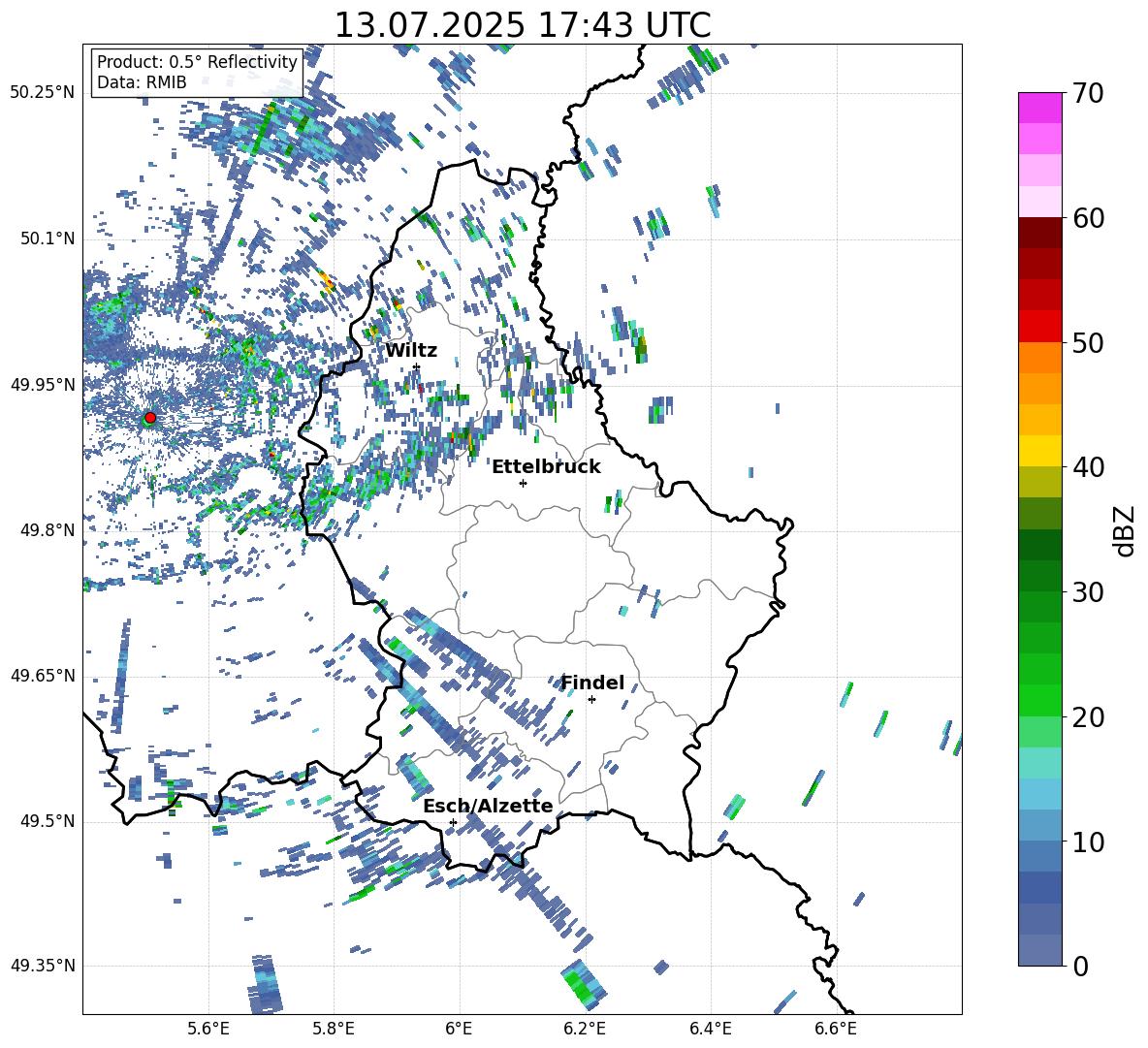Click longitude label 6.6°E

[x=836, y=1029]
